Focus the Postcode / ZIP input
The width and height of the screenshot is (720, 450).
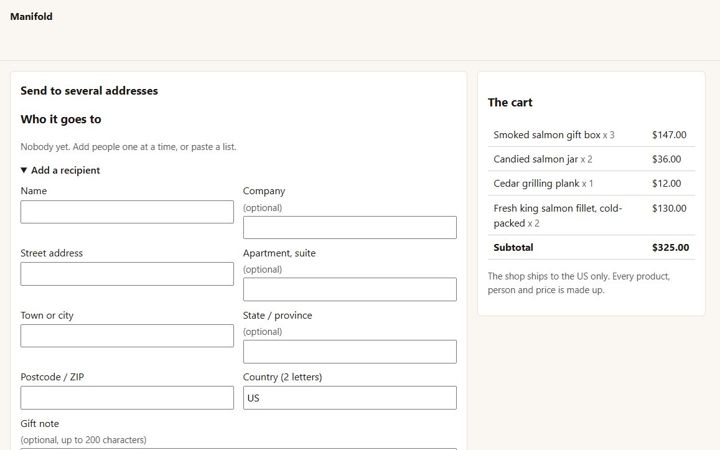[127, 398]
